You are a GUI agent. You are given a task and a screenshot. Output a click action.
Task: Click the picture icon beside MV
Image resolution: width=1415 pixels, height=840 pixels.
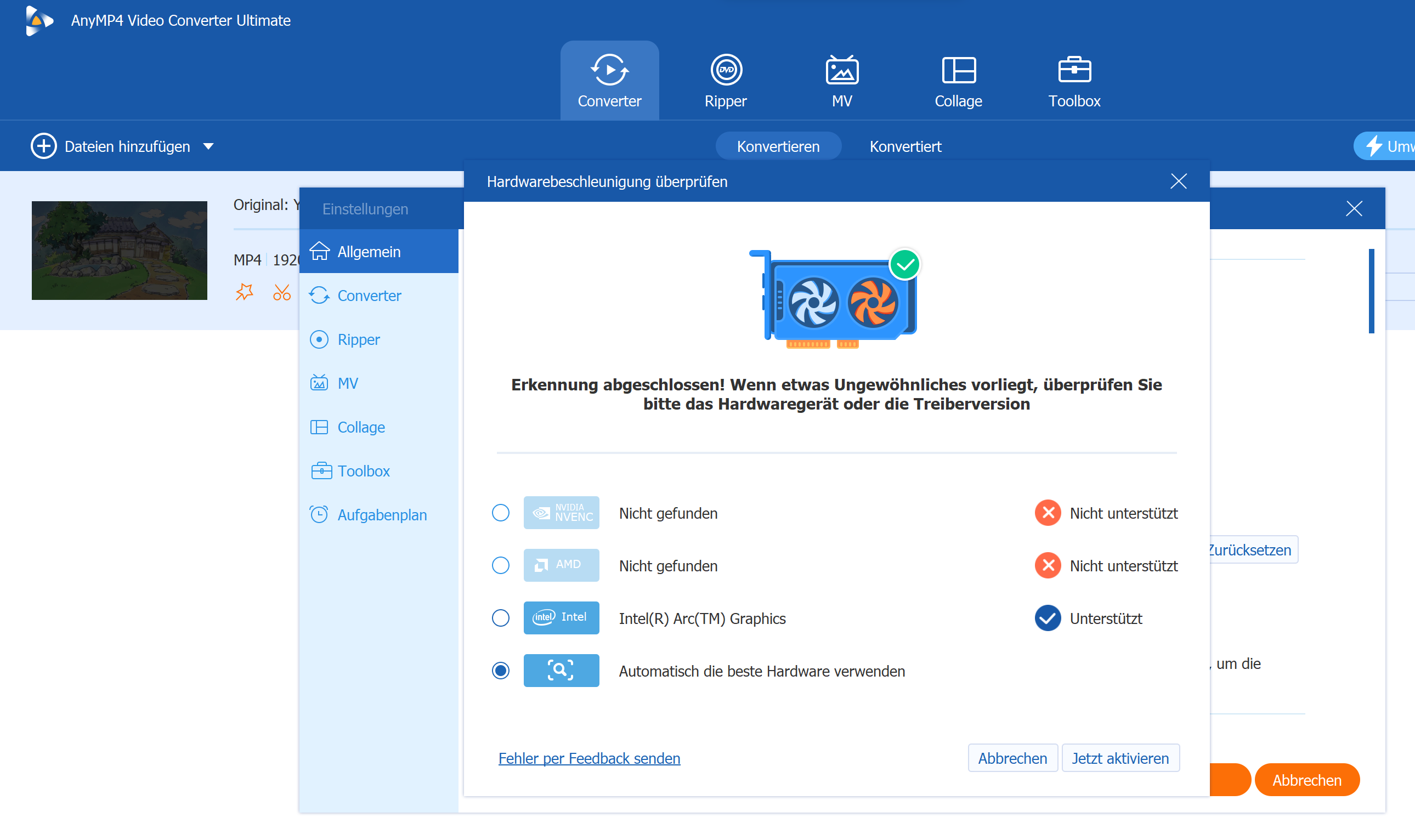(x=319, y=383)
